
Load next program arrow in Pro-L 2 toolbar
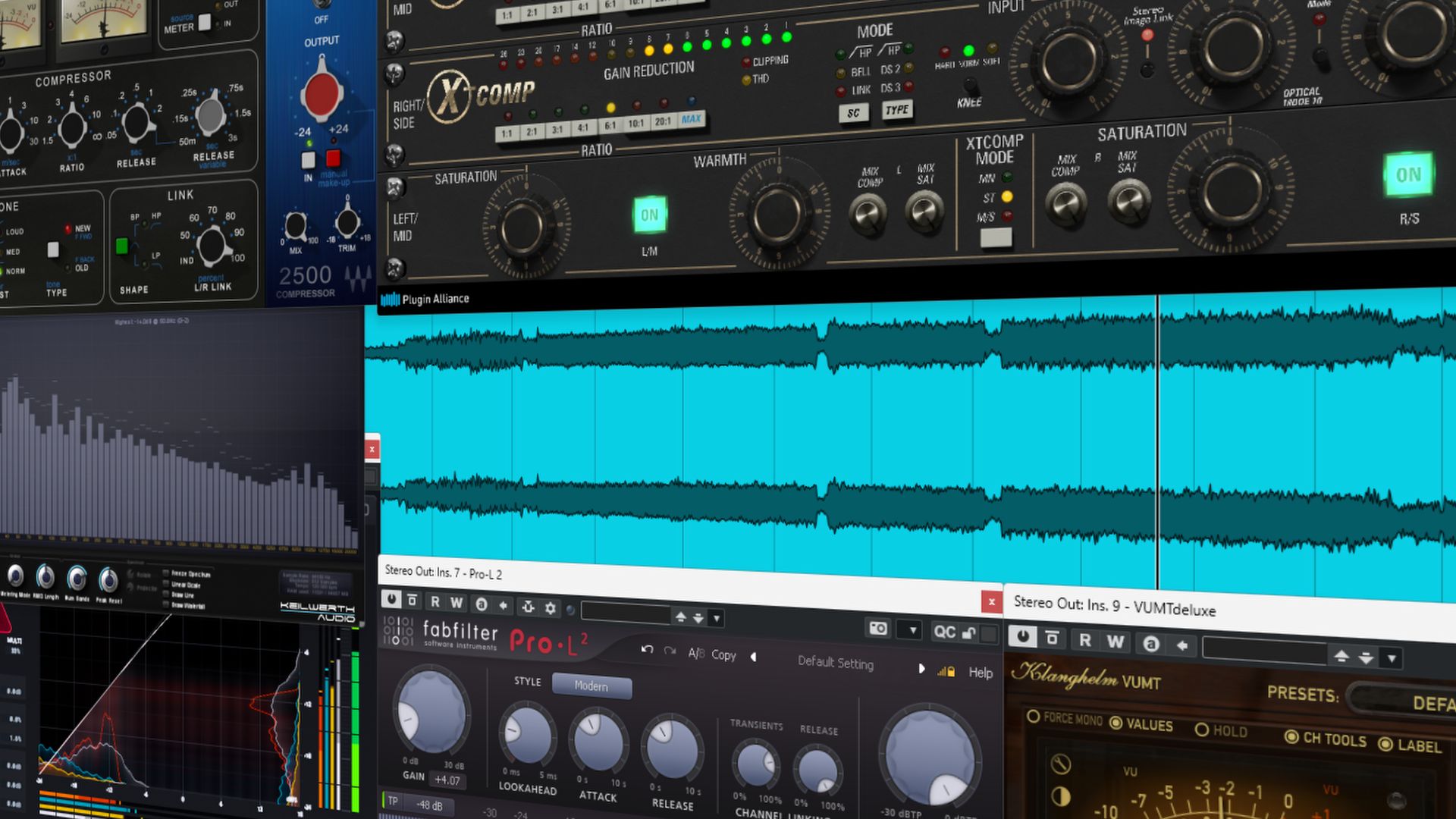698,617
